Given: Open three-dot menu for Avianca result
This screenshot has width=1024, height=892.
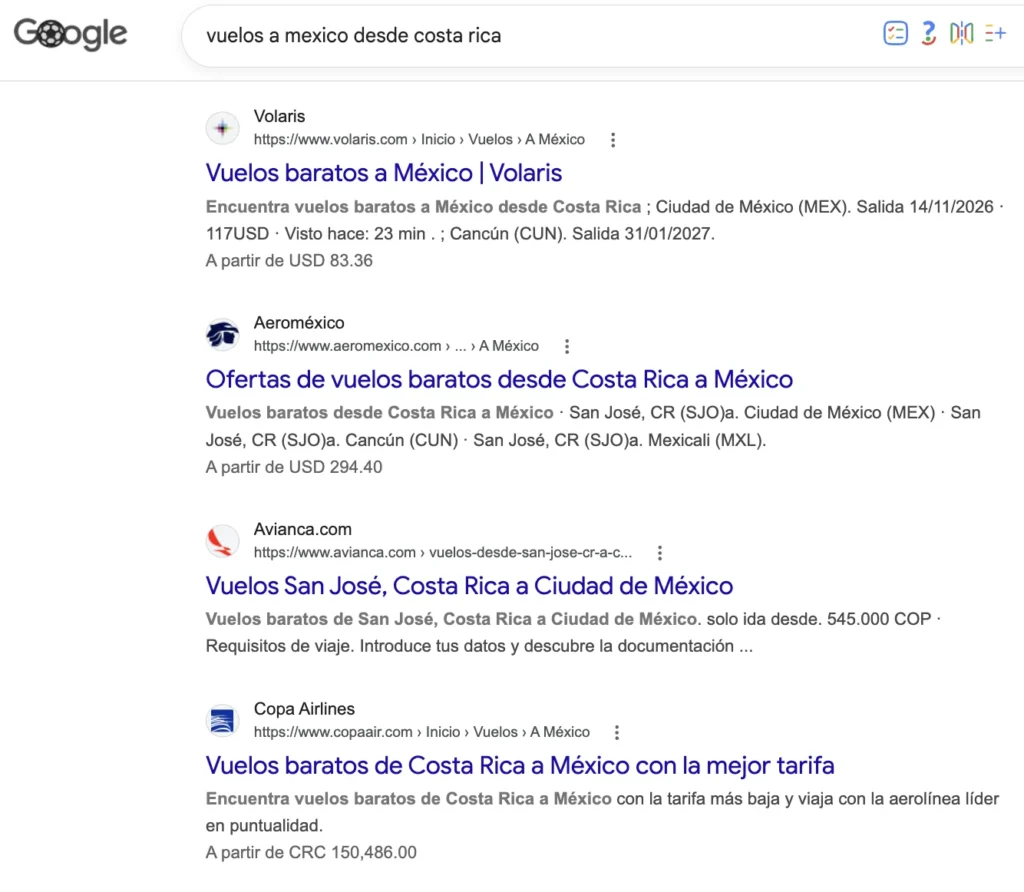Looking at the screenshot, I should click(660, 553).
